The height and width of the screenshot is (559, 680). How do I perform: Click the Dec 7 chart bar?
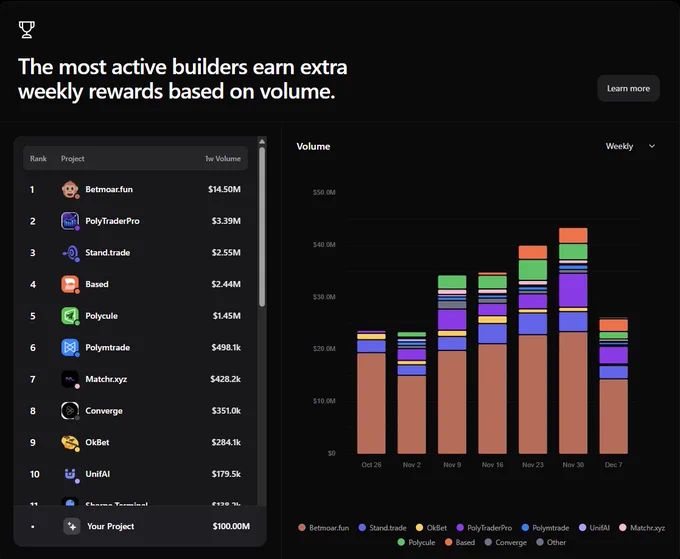click(613, 386)
